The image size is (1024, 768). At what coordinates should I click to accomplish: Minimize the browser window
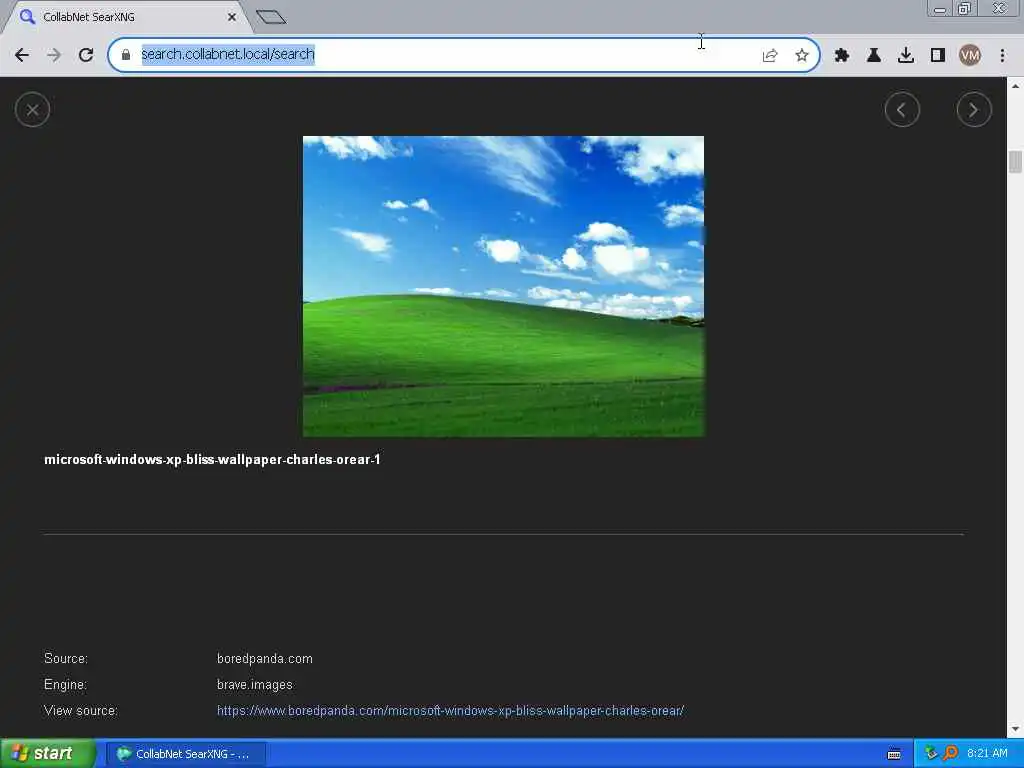coord(940,9)
